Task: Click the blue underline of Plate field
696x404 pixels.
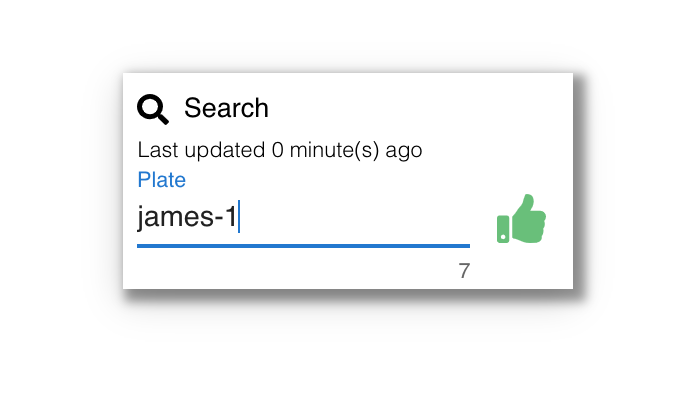Action: click(303, 246)
